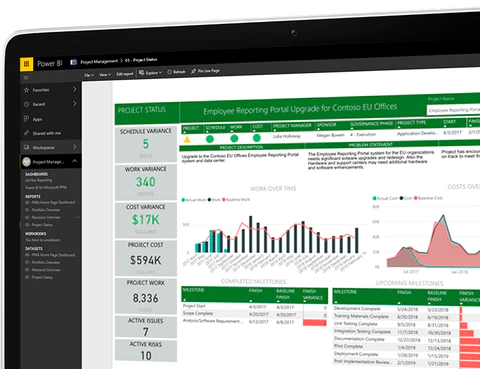Expand the Favorites chevron arrow
The image size is (480, 369).
[x=74, y=89]
